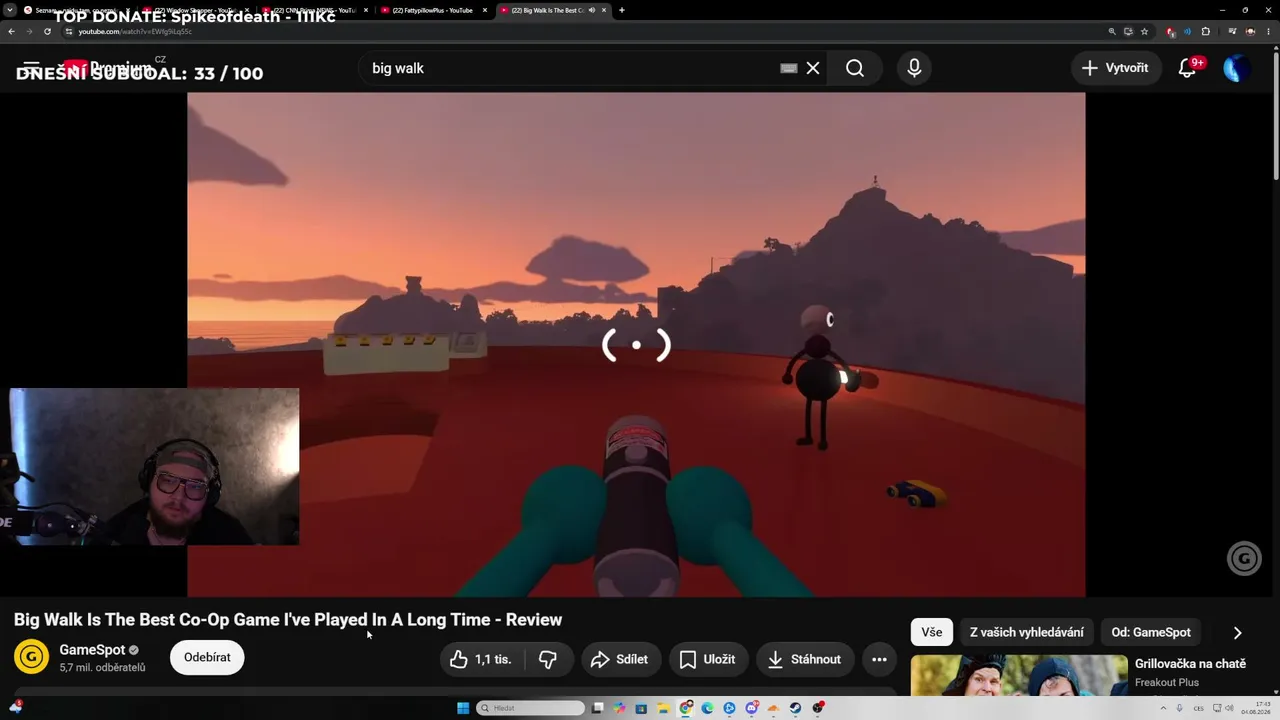This screenshot has width=1280, height=720.
Task: Open the GameSpot channel name link
Action: [x=92, y=650]
